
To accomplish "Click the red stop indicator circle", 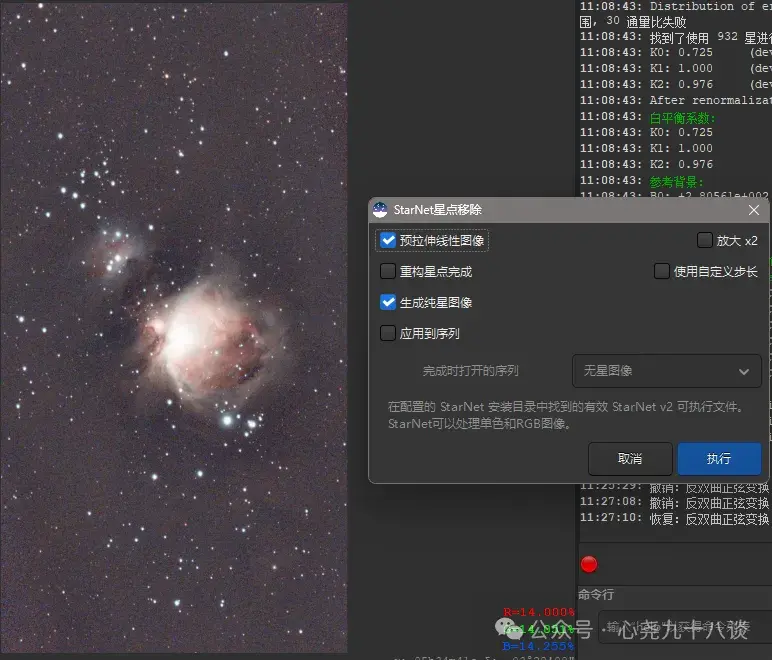I will (589, 564).
